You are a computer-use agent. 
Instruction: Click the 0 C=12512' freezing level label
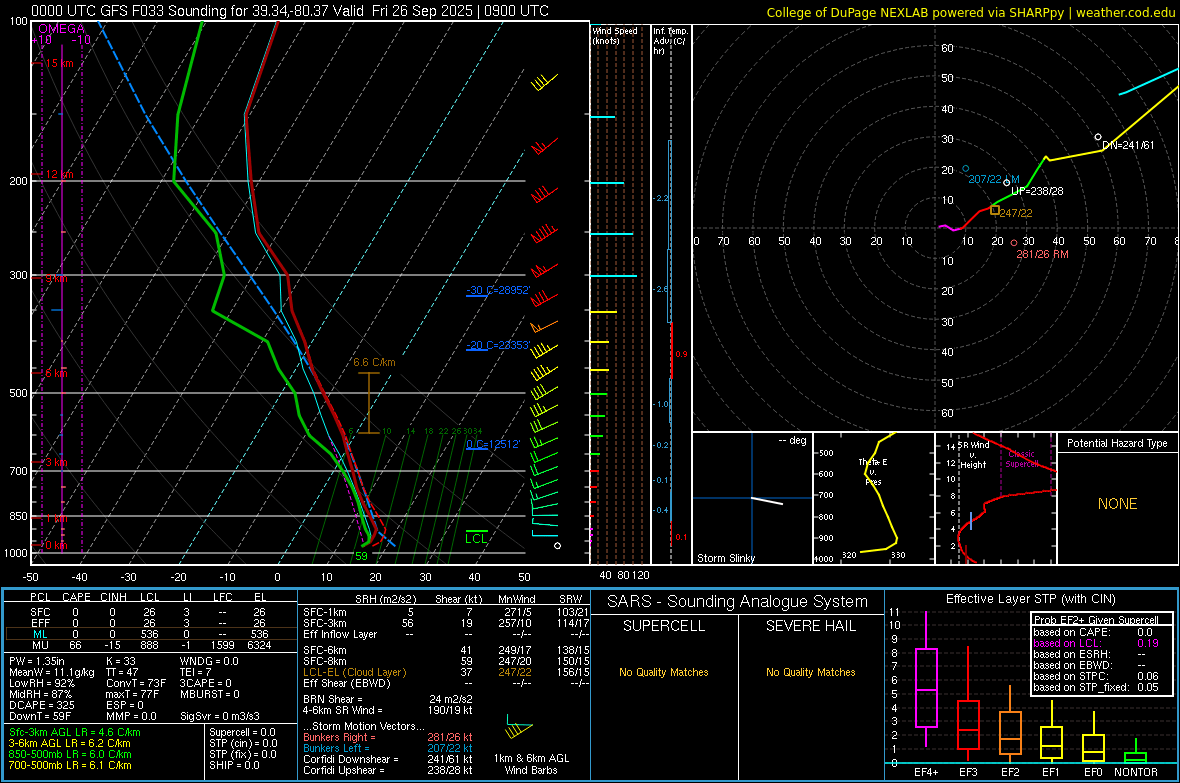click(493, 444)
